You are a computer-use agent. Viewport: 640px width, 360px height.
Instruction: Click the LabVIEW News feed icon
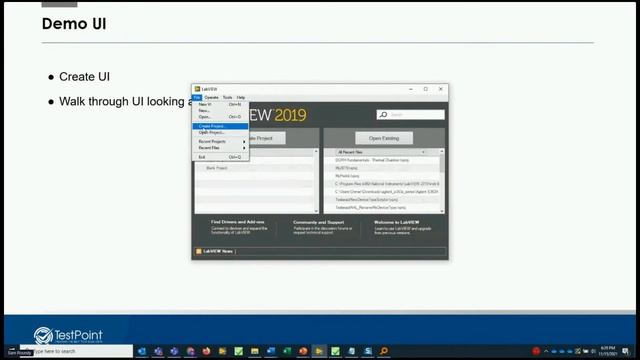tap(199, 251)
